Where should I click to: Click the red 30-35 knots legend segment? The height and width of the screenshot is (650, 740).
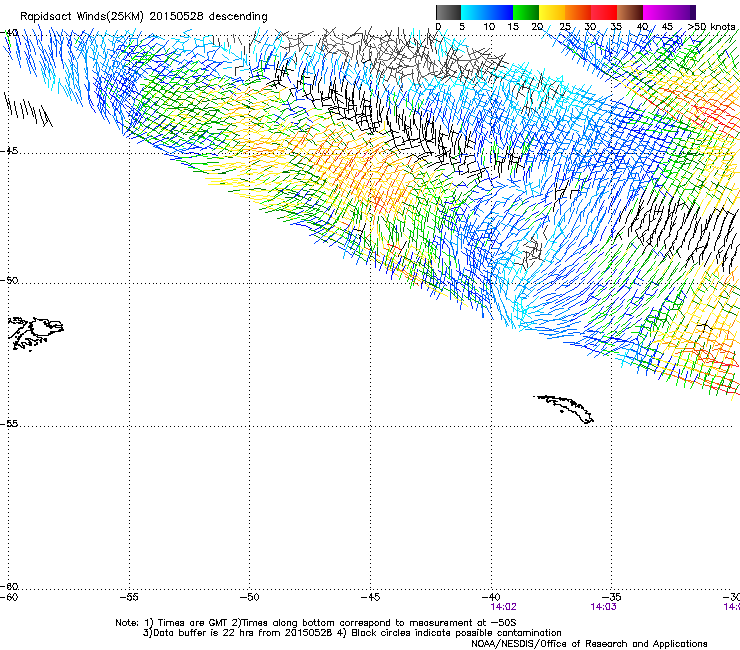click(604, 12)
